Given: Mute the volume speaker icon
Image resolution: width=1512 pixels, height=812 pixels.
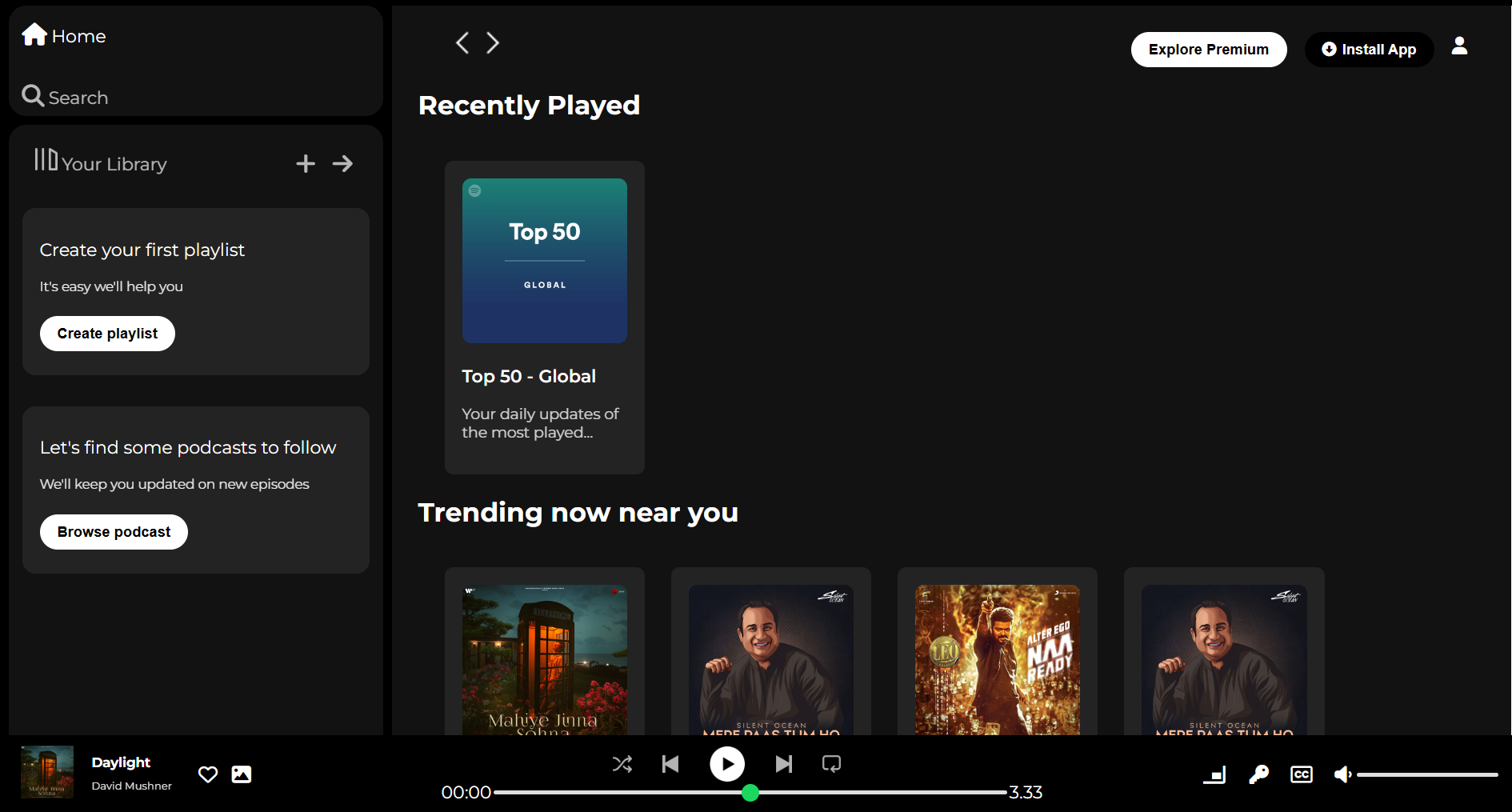Looking at the screenshot, I should (1342, 774).
